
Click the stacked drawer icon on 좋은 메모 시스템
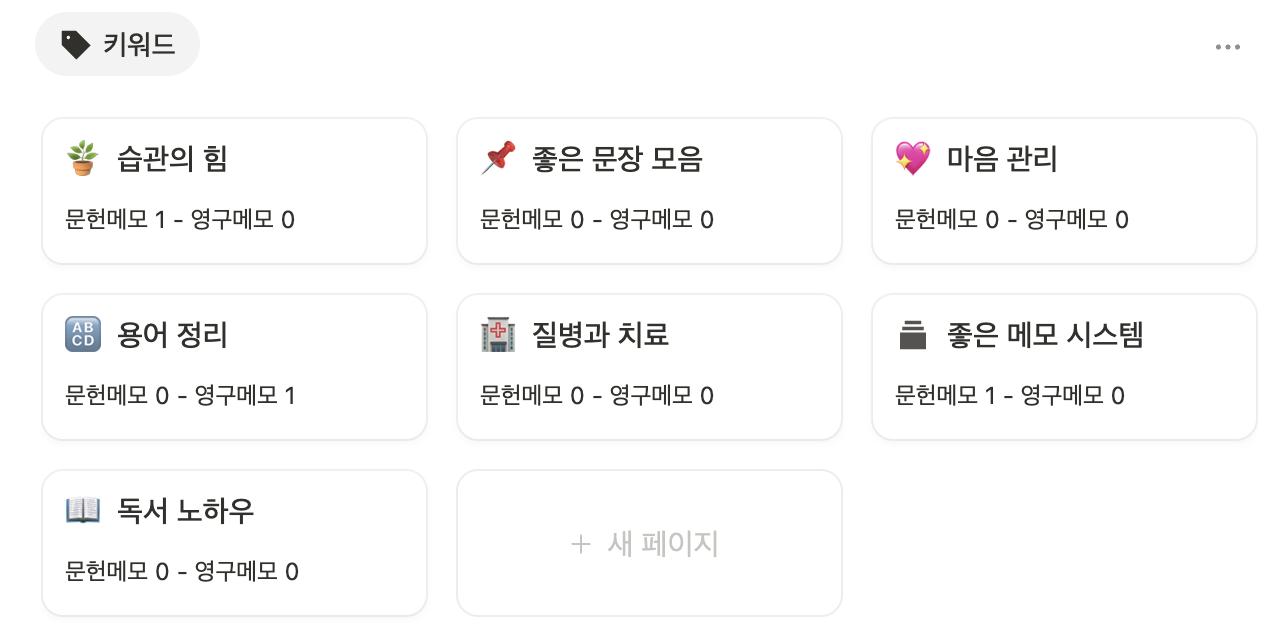click(x=912, y=335)
